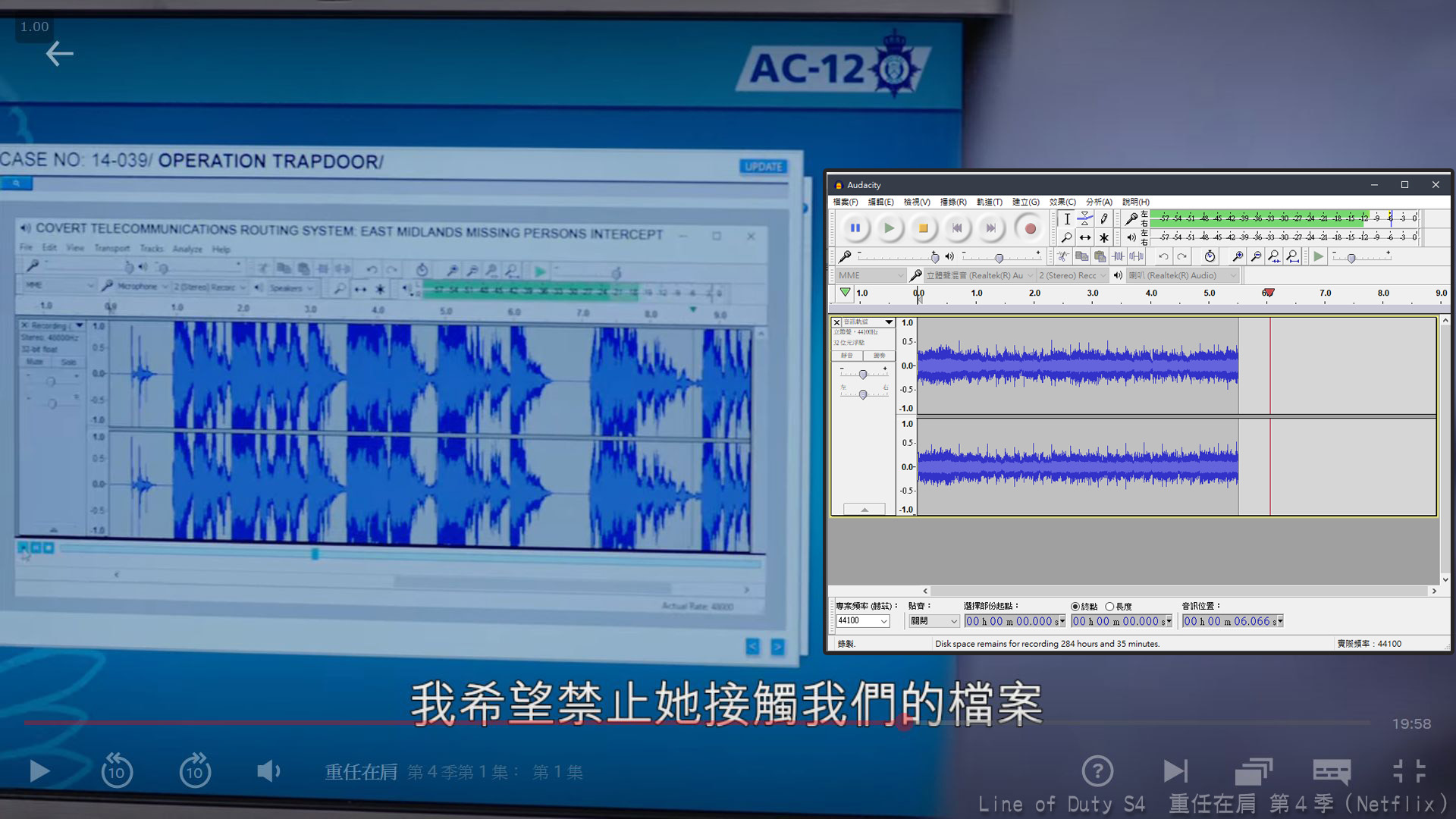Click the Paste clipboard icon

pyautogui.click(x=1100, y=256)
